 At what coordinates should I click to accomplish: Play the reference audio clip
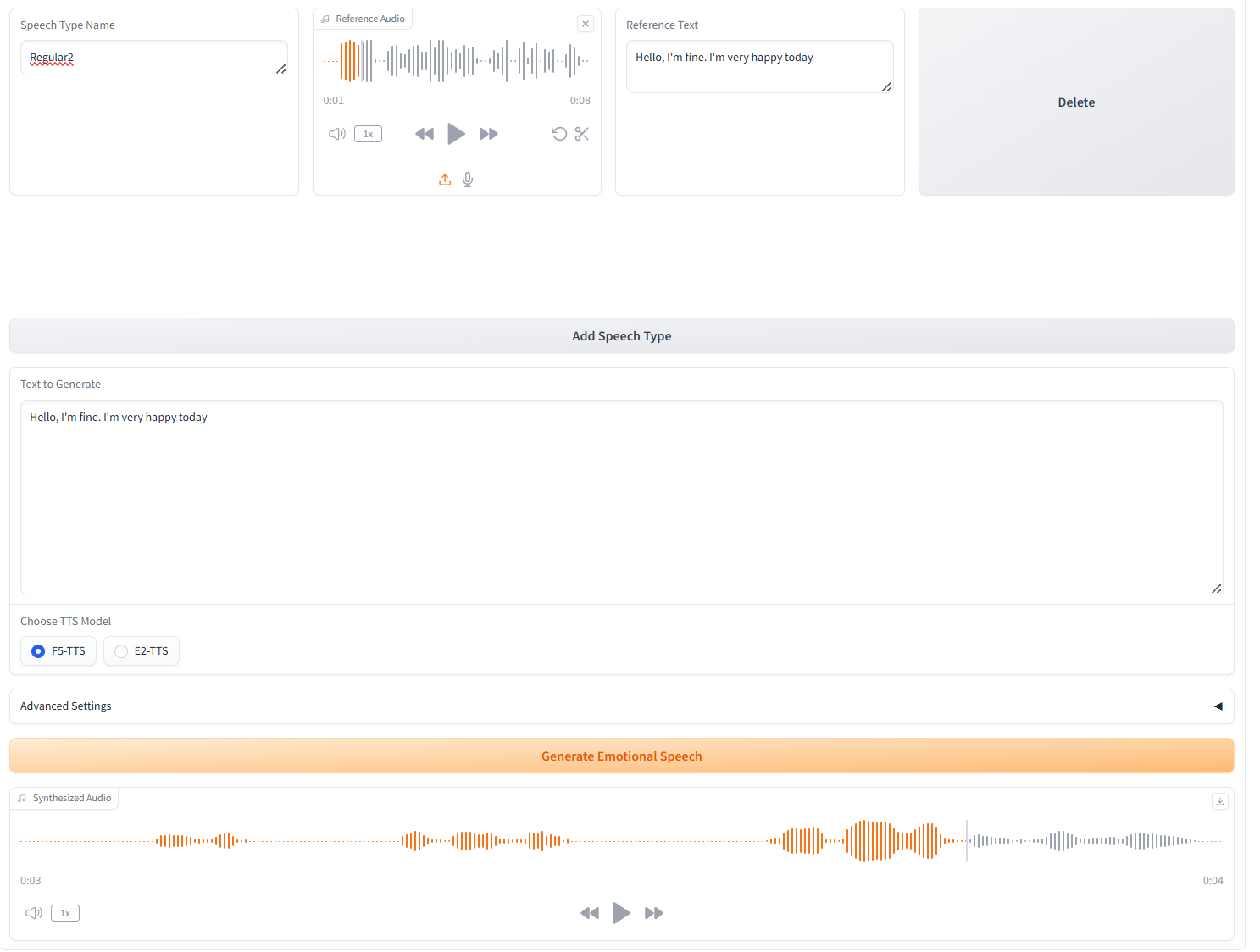pos(456,134)
